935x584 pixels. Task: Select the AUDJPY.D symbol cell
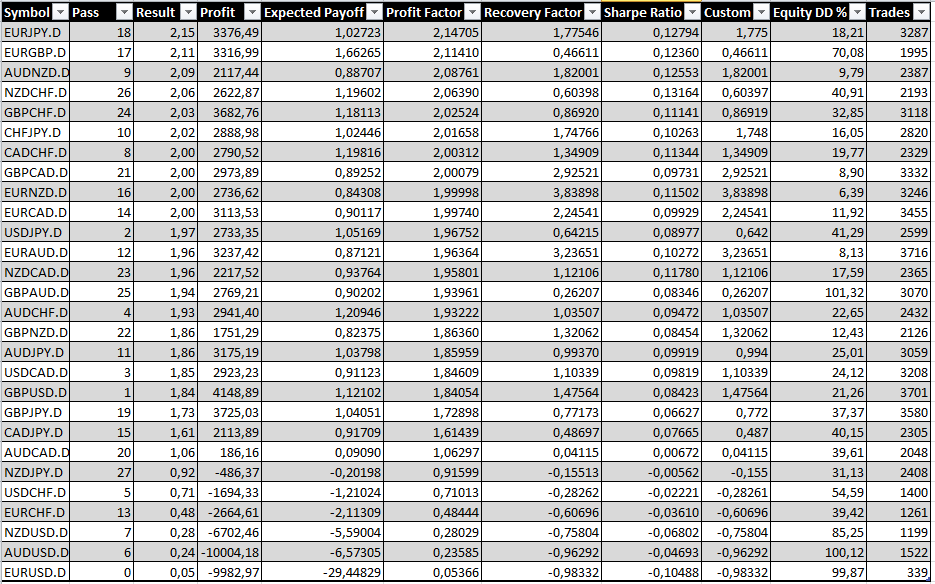[35, 353]
